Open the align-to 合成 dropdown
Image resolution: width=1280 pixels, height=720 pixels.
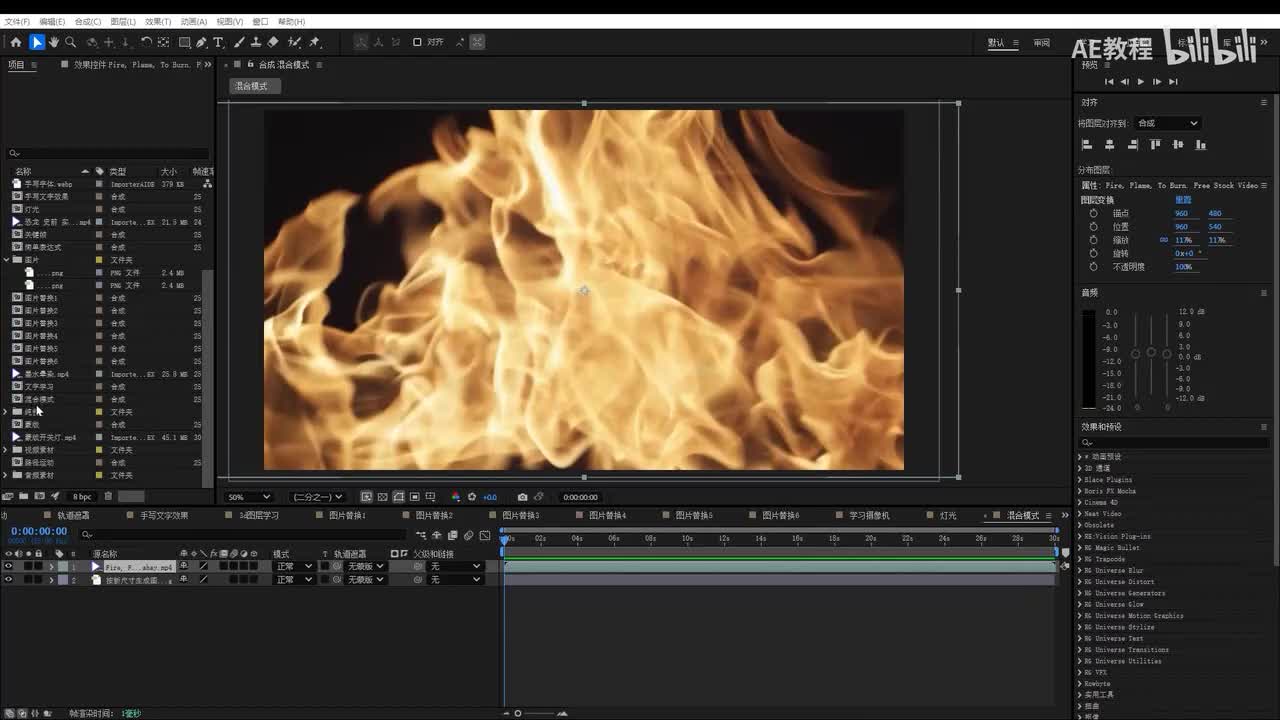1167,123
